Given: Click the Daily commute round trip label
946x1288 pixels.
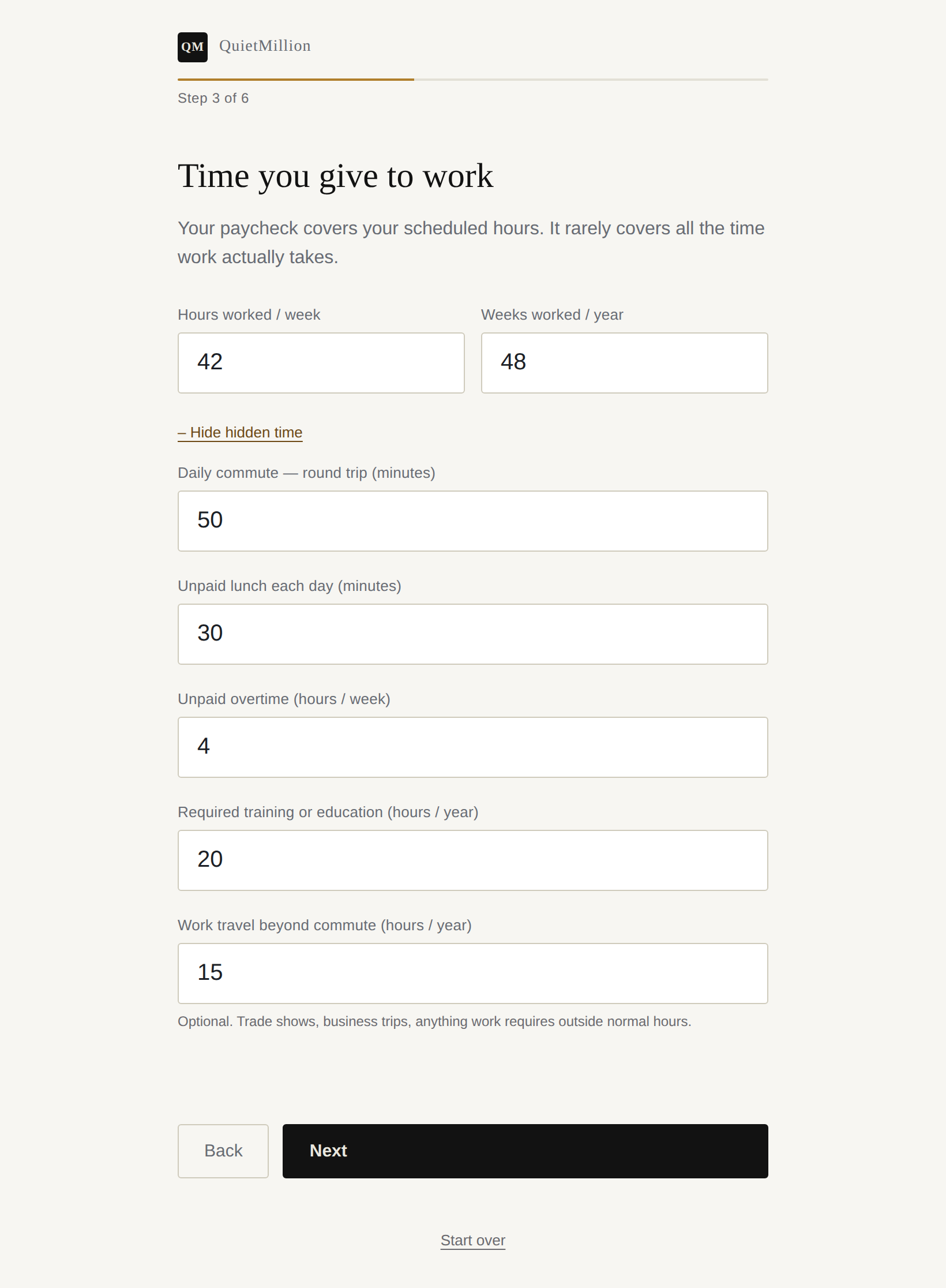Looking at the screenshot, I should 306,473.
